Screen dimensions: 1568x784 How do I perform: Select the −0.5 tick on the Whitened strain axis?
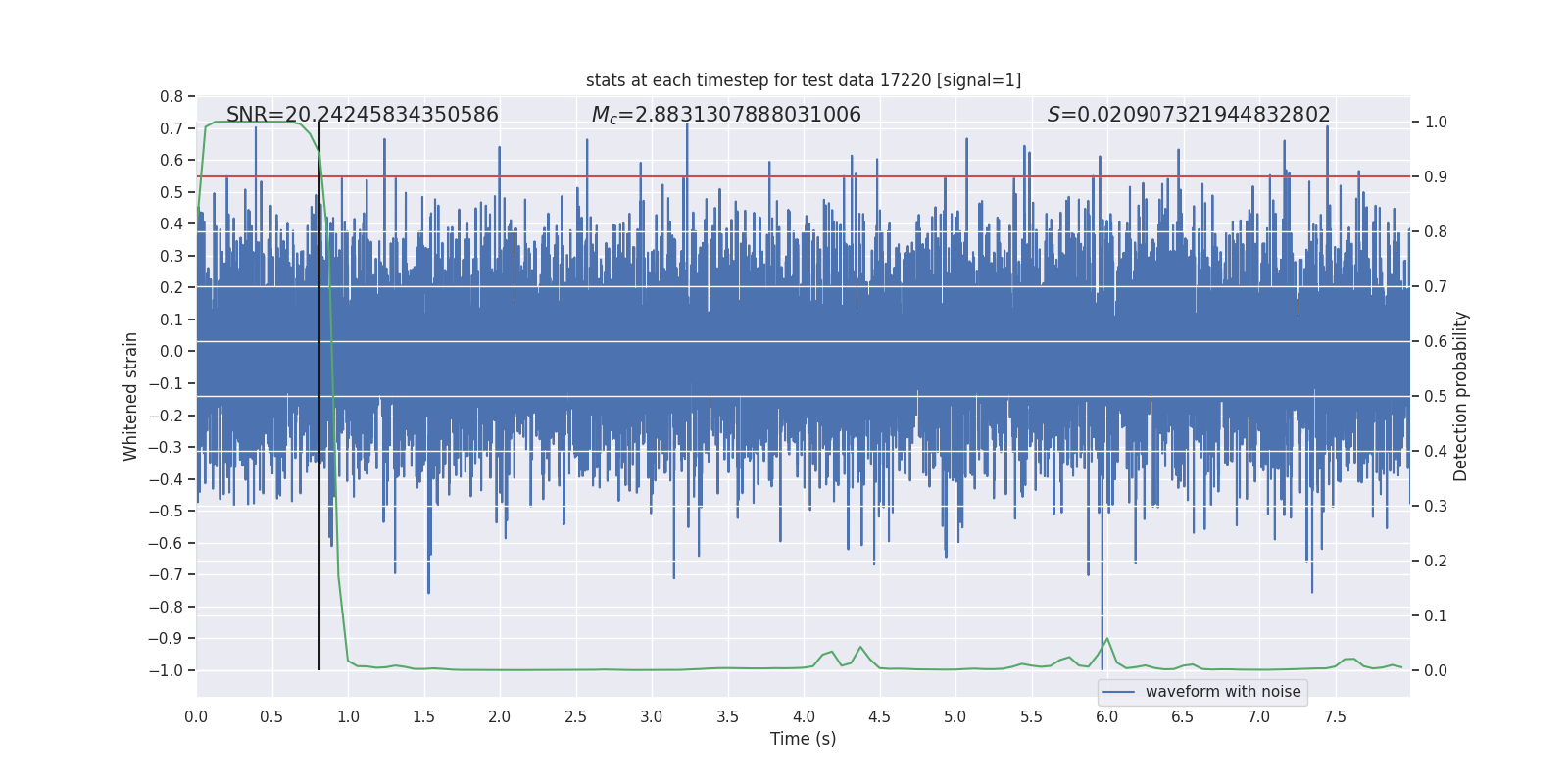tap(166, 511)
